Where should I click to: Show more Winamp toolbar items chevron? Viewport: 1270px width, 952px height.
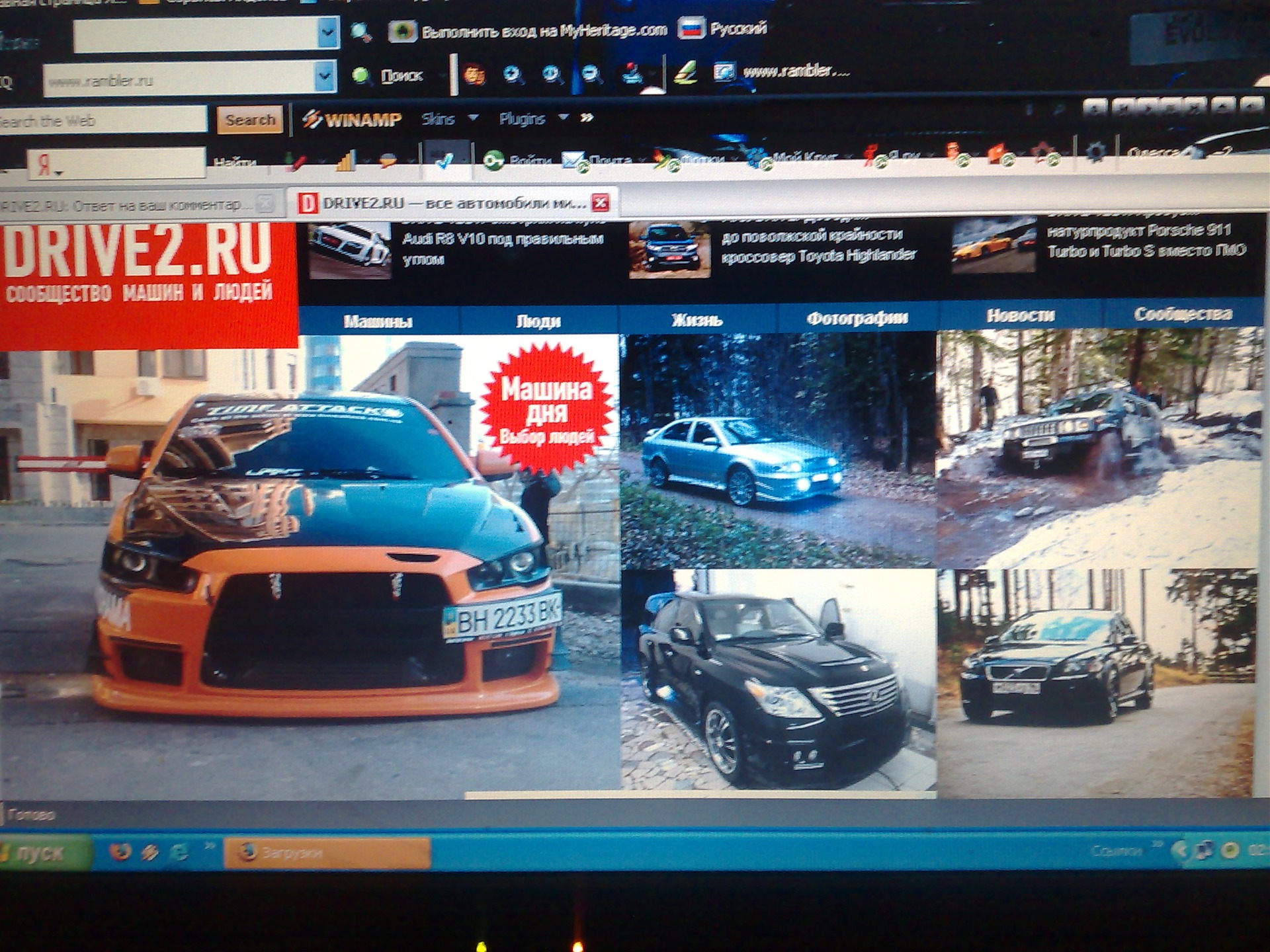click(x=587, y=118)
